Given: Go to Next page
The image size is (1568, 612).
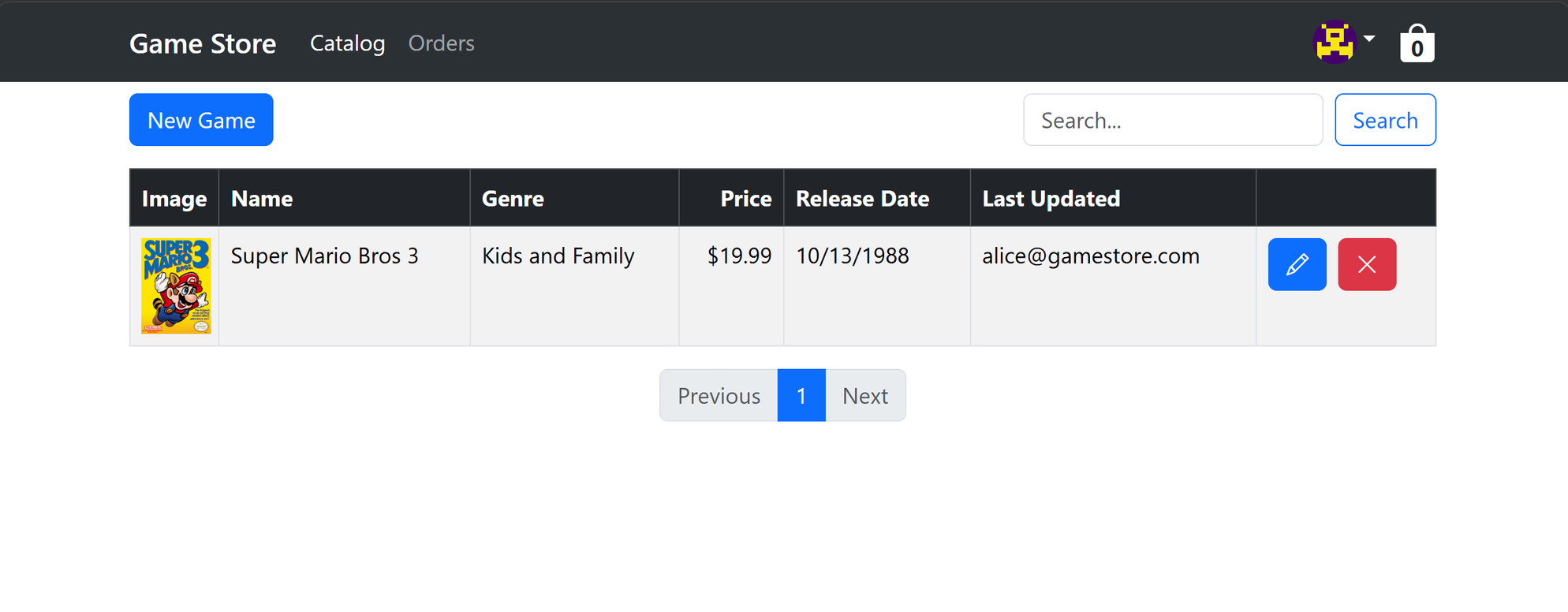Looking at the screenshot, I should tap(865, 395).
